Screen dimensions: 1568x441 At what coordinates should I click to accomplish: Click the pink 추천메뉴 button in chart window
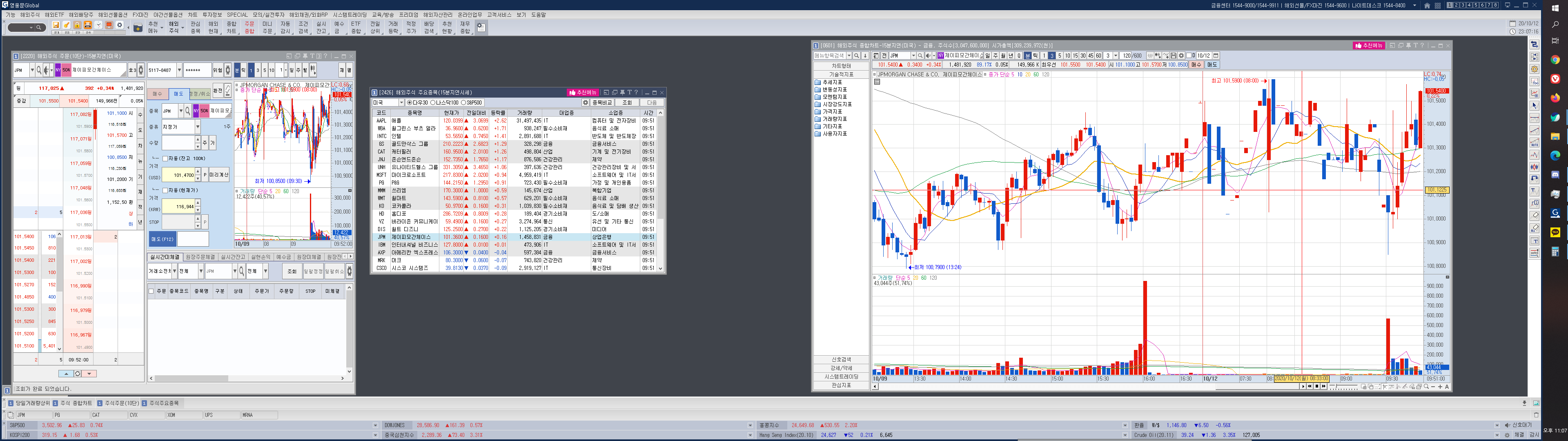coord(1369,45)
